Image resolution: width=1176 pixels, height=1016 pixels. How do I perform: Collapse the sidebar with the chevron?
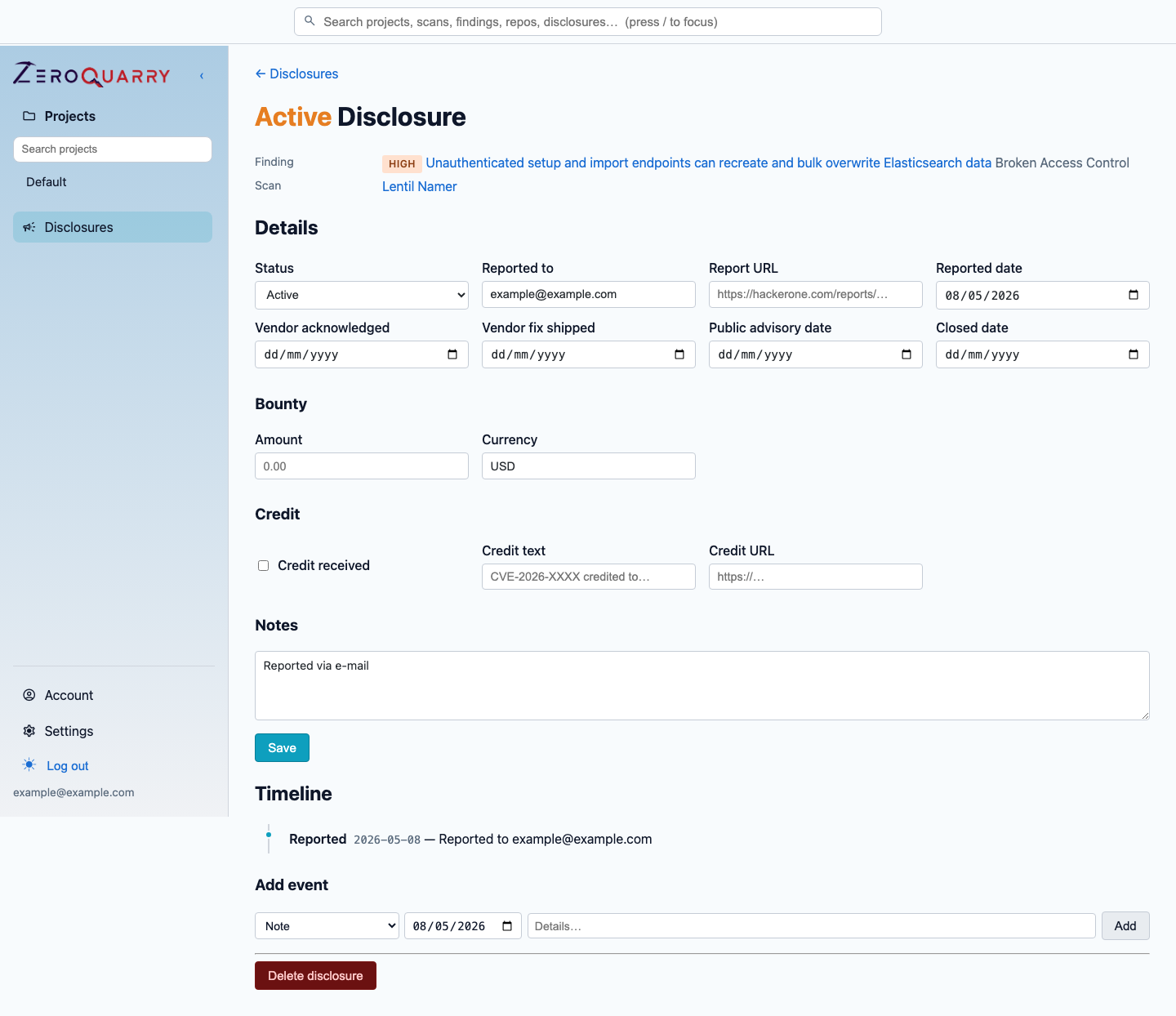pos(202,76)
